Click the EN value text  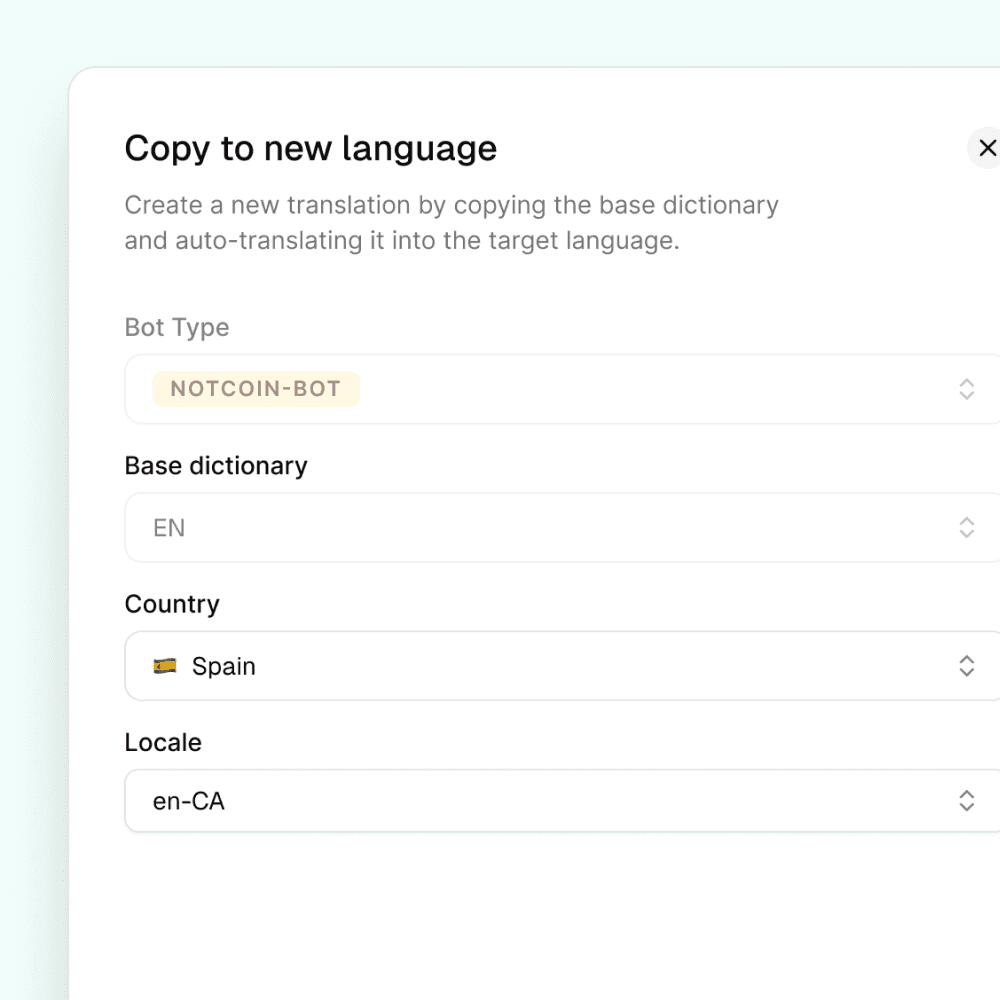point(169,528)
